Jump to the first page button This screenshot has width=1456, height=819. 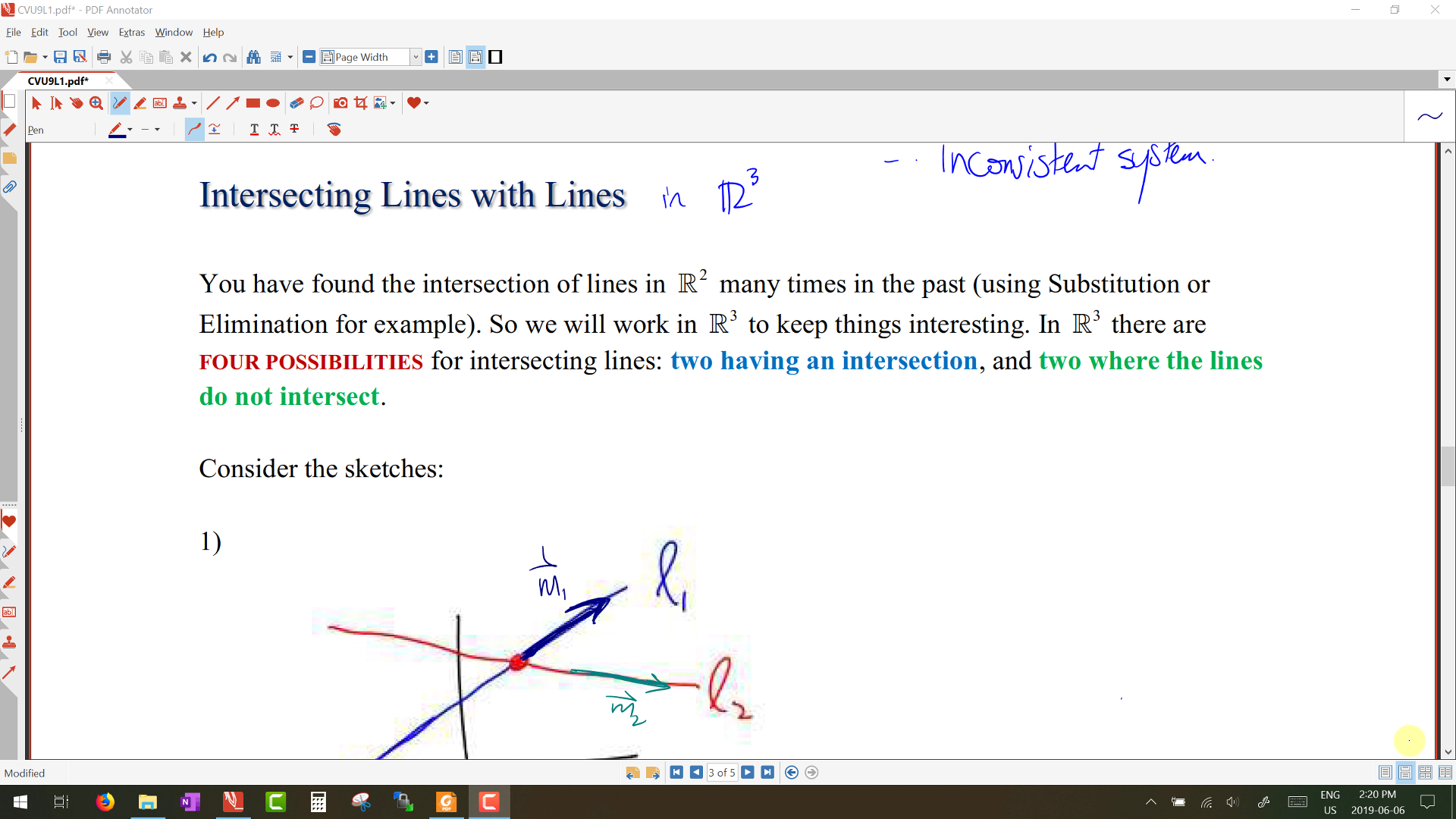[676, 773]
